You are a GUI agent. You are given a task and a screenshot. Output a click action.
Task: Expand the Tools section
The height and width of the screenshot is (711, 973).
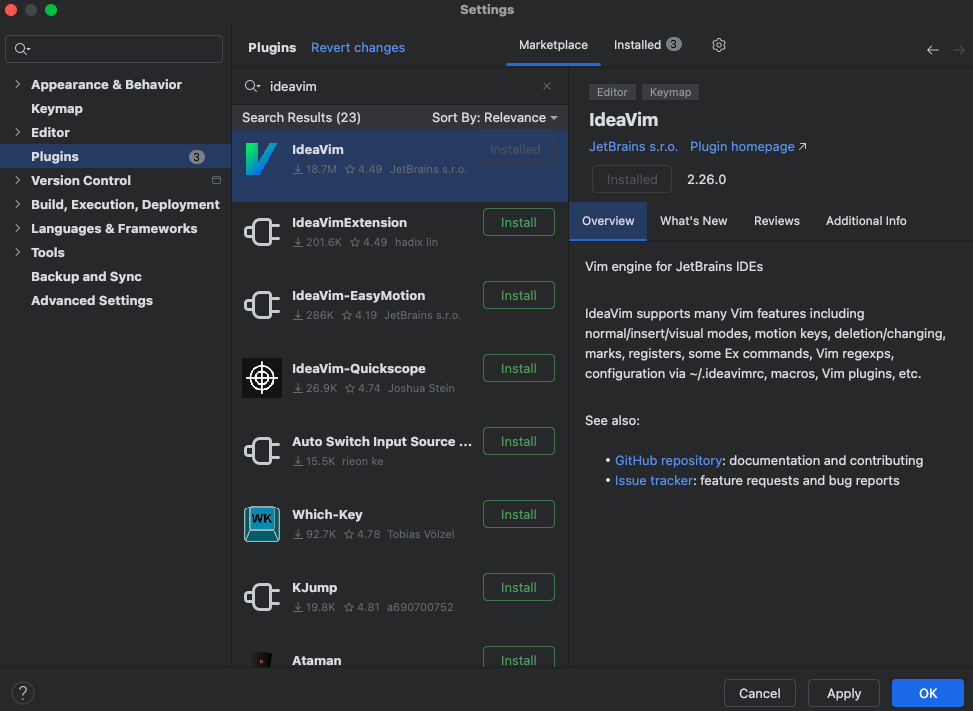17,253
